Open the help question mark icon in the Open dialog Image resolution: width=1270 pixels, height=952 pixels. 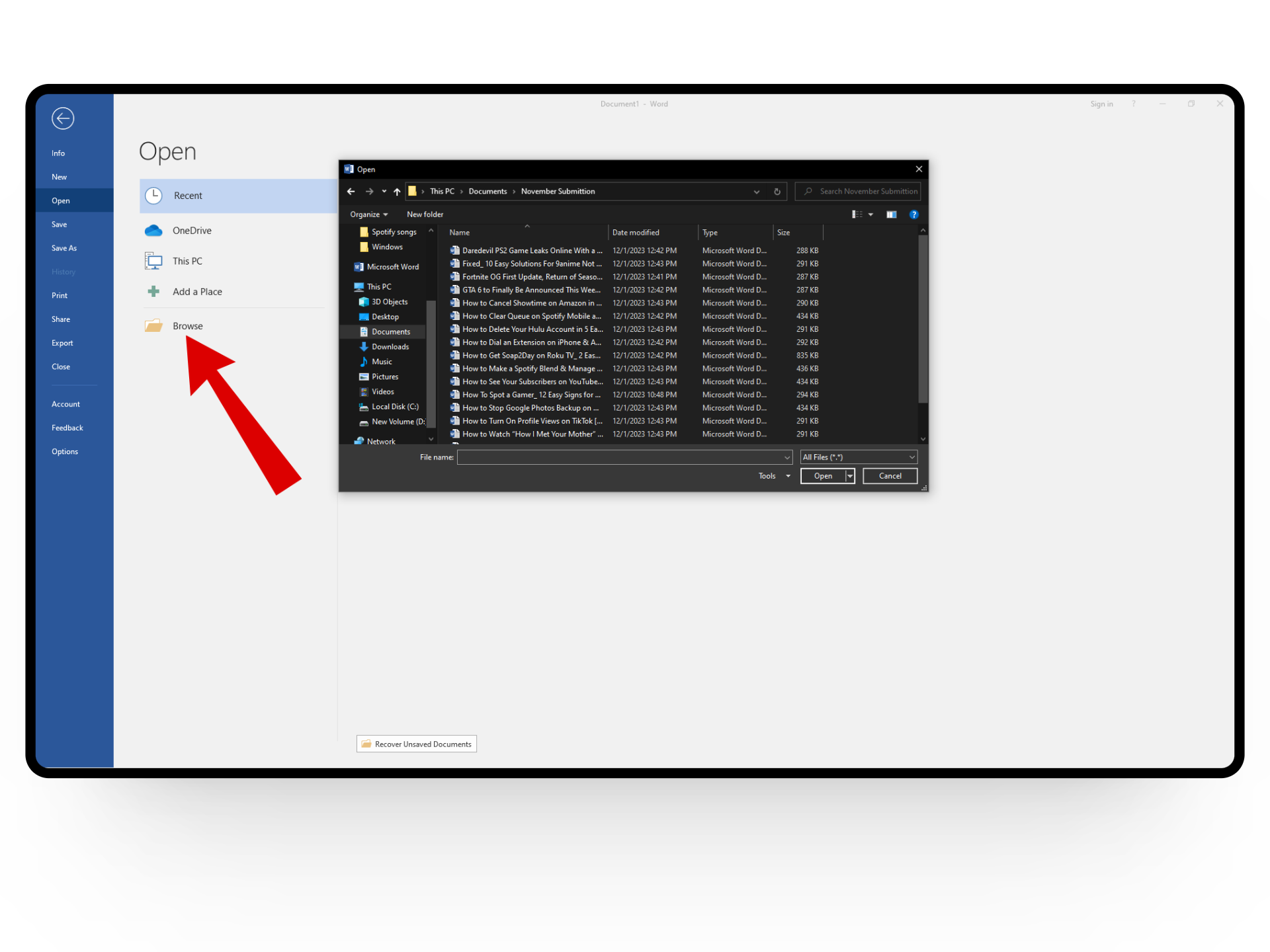914,214
